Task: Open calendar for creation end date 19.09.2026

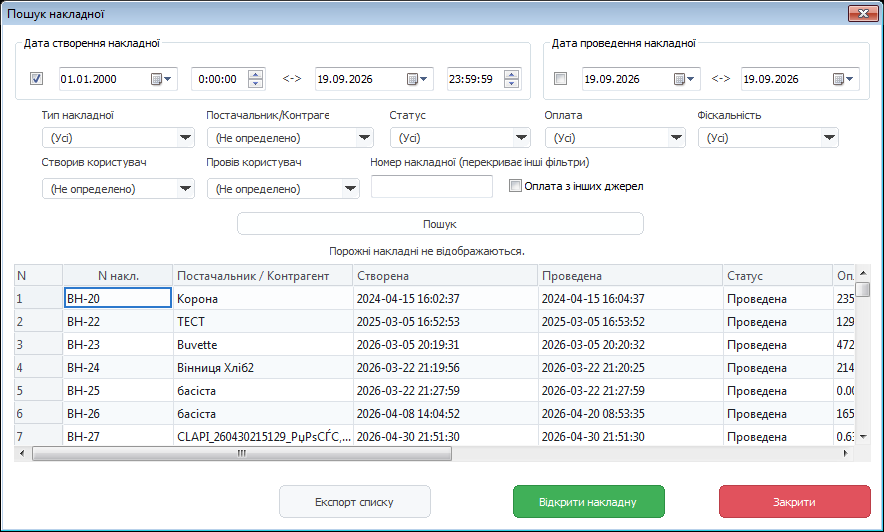Action: click(417, 79)
